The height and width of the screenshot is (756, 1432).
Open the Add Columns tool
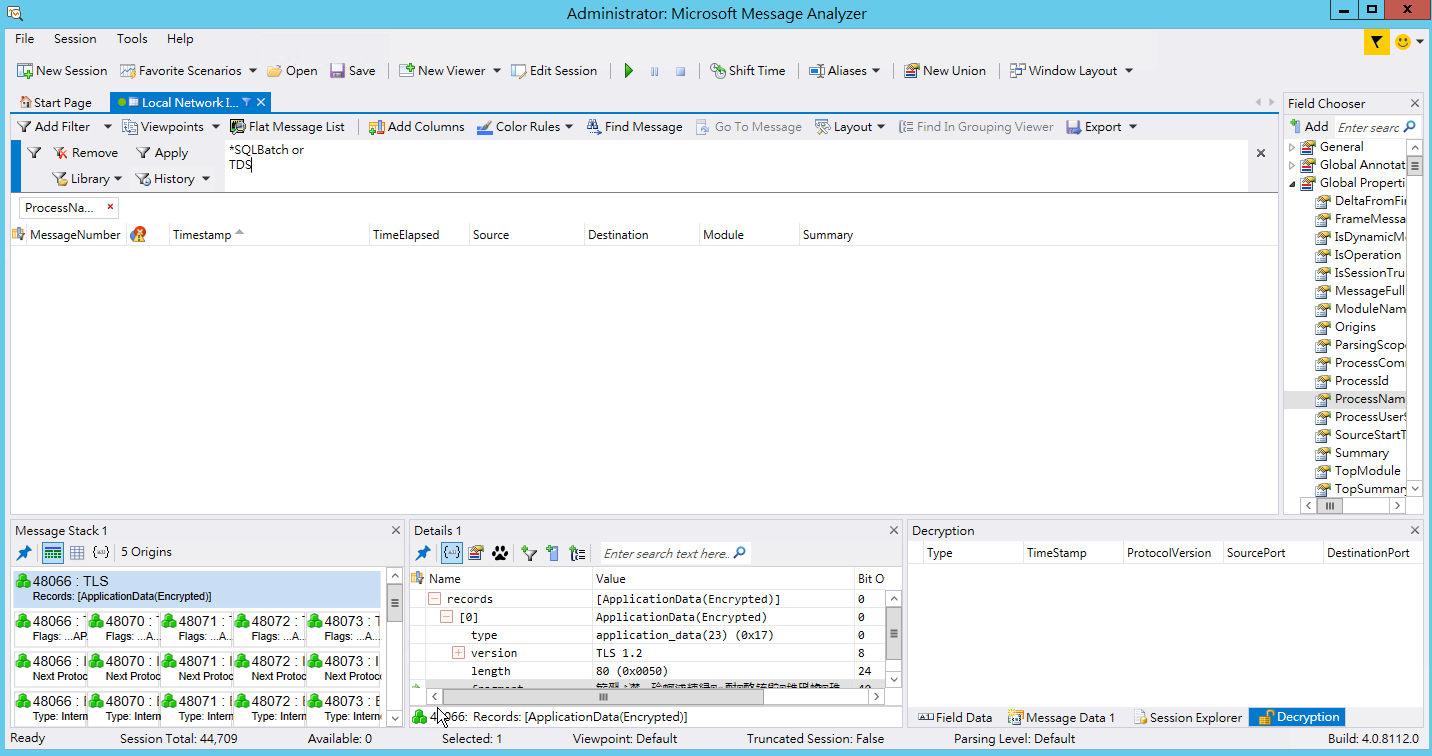[x=416, y=126]
